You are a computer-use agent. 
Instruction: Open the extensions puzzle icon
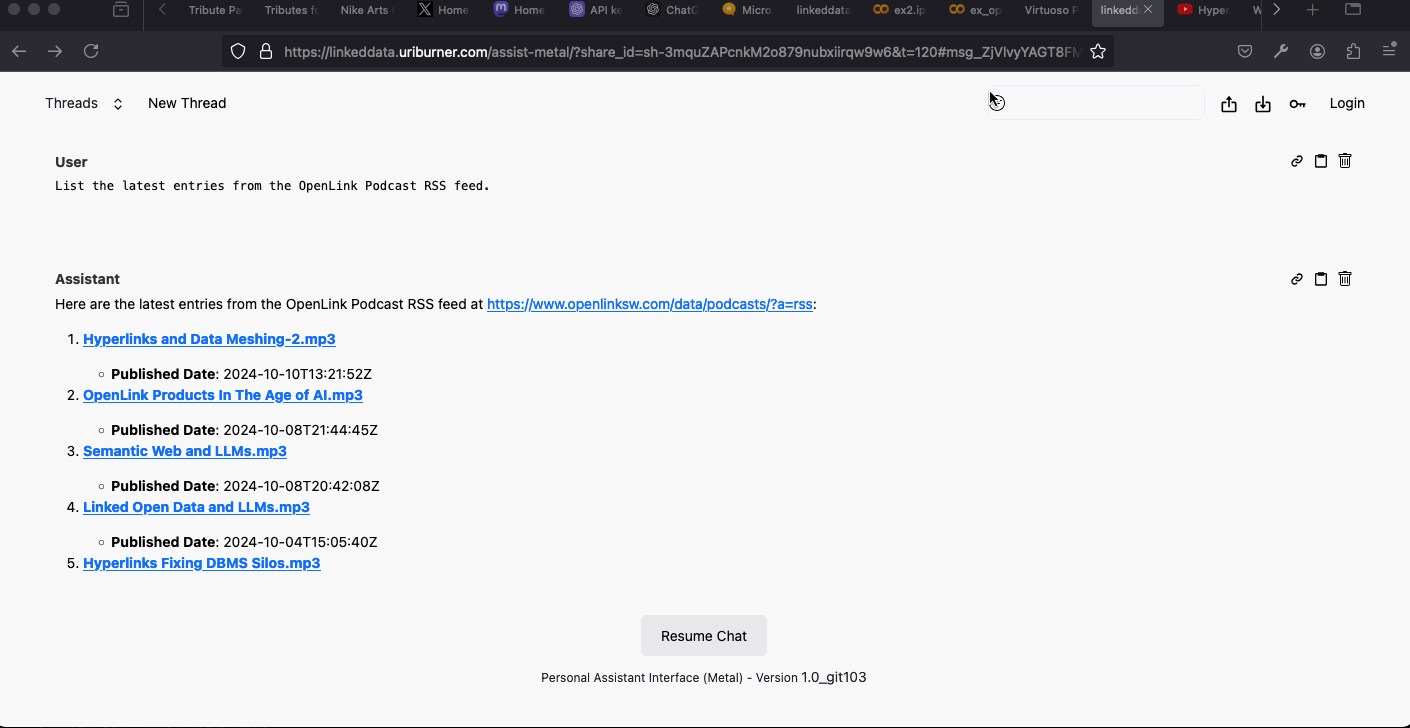[1353, 52]
